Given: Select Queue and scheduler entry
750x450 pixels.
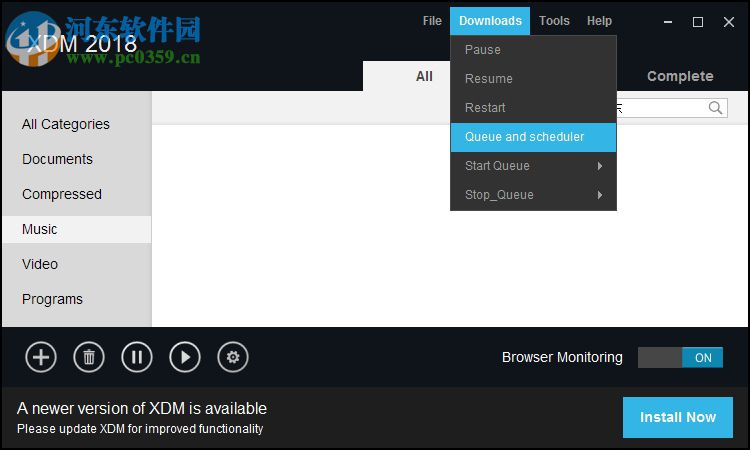Looking at the screenshot, I should pos(533,137).
